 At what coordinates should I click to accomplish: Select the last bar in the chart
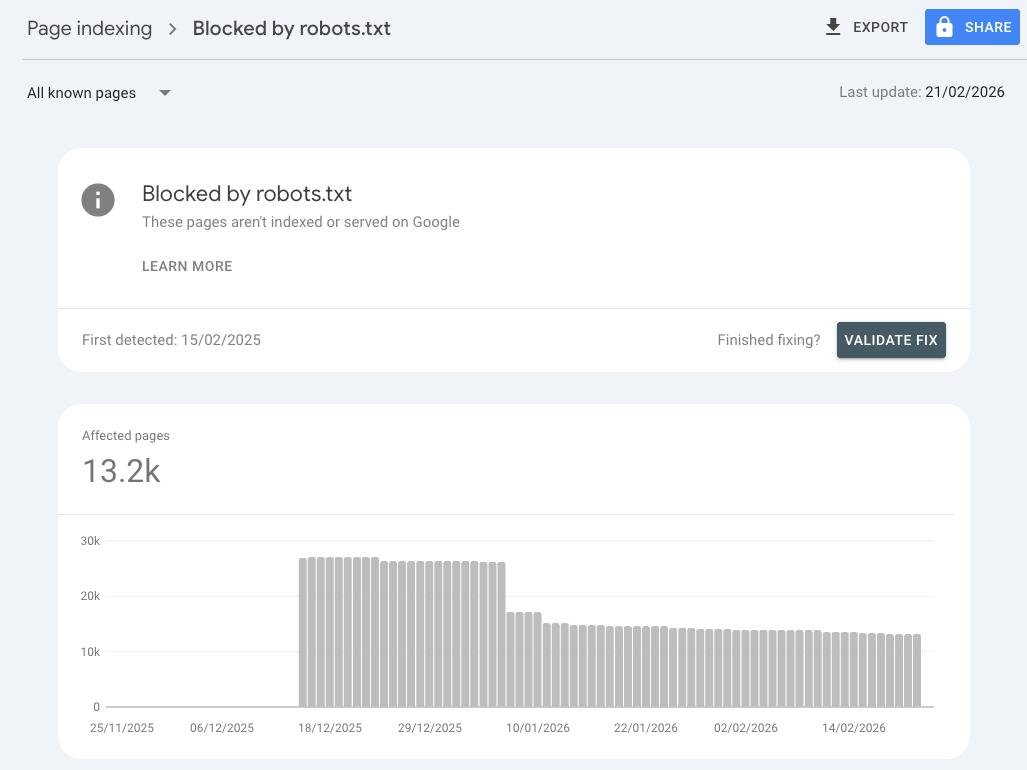(916, 670)
